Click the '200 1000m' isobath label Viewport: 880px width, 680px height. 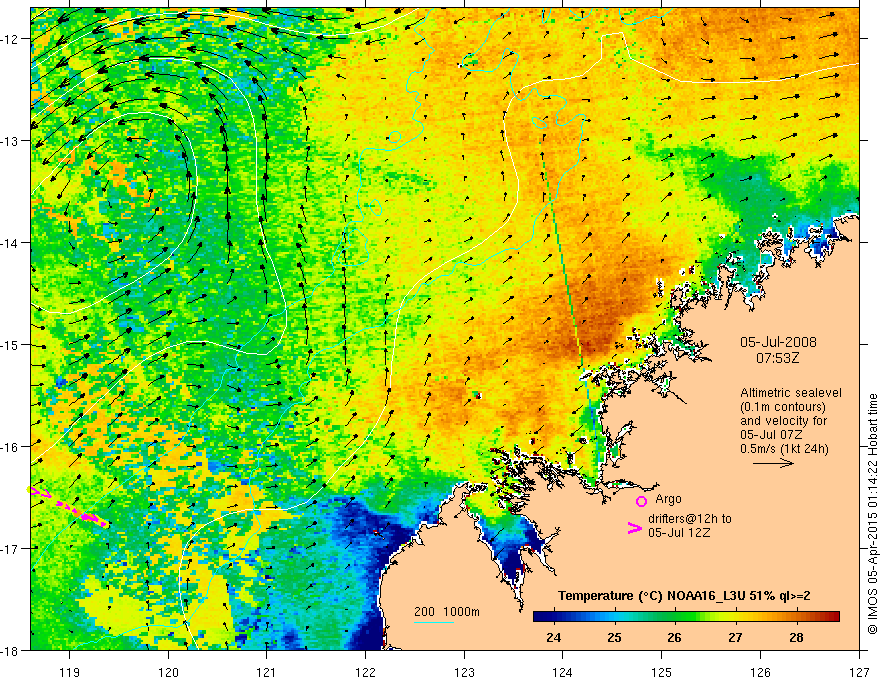coord(447,612)
